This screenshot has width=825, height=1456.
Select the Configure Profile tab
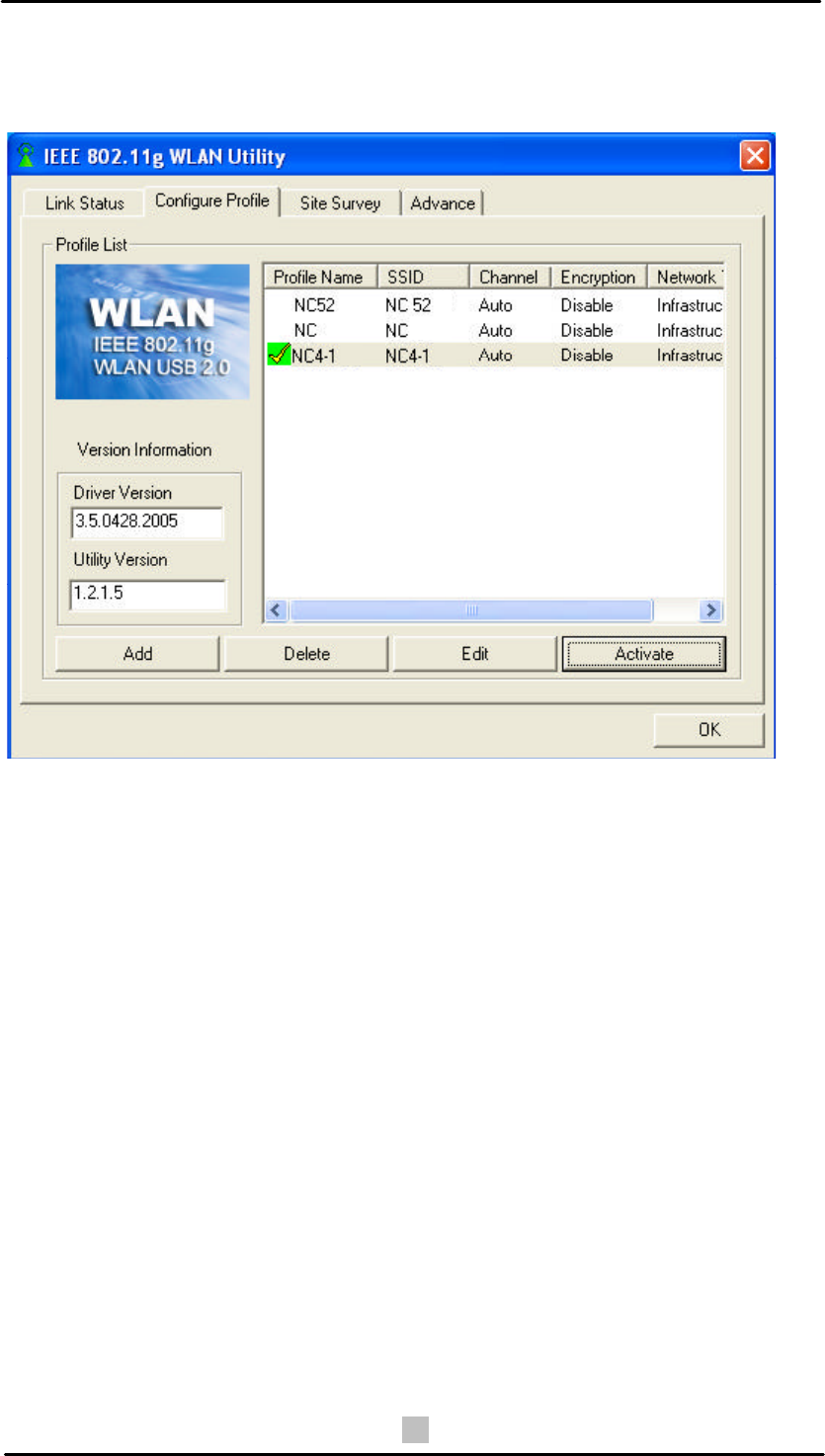click(212, 201)
